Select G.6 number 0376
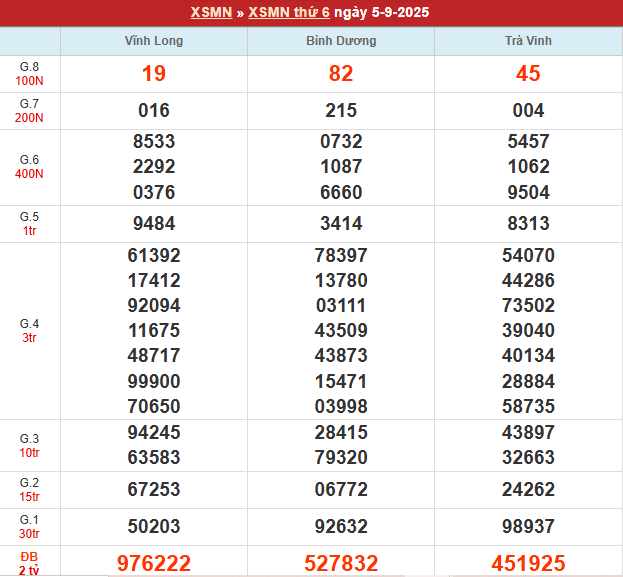 point(154,192)
